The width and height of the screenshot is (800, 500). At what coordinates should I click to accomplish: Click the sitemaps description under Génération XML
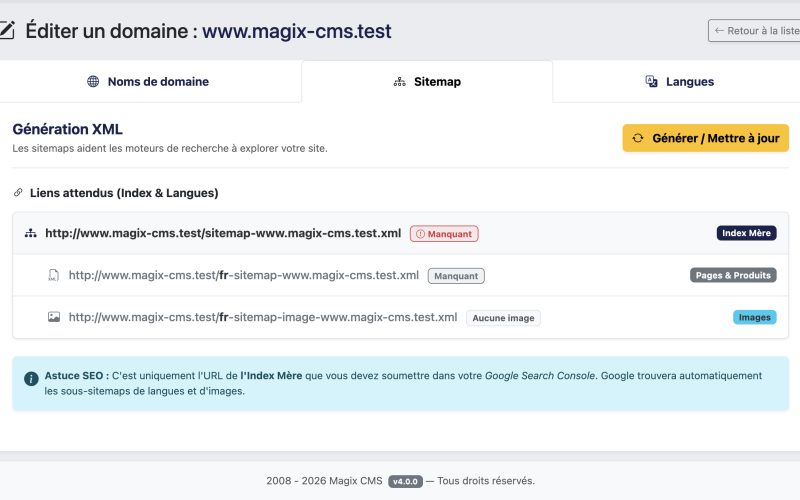coord(170,148)
